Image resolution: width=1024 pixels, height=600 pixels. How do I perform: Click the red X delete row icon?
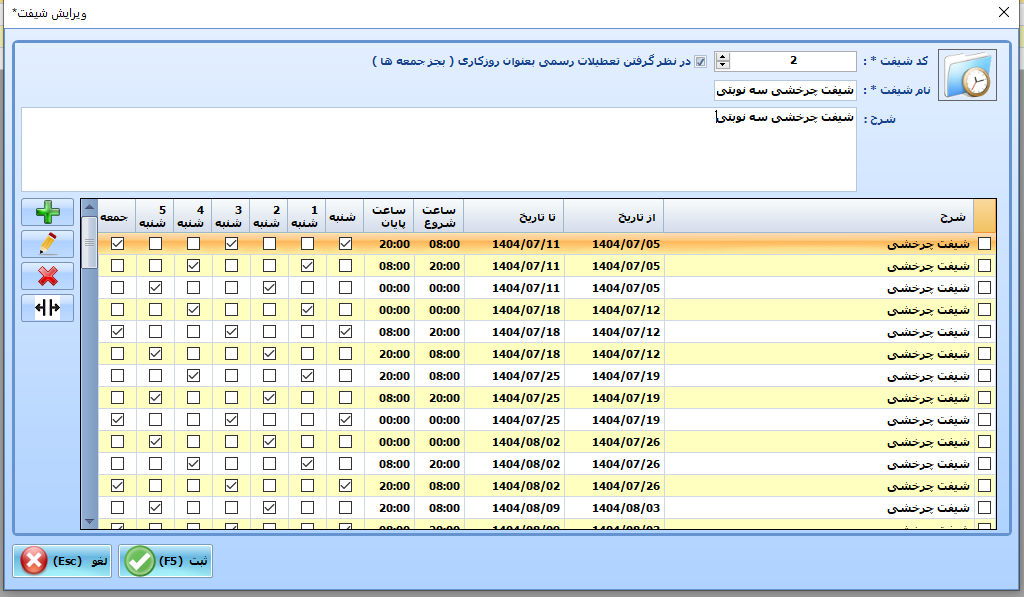click(47, 276)
